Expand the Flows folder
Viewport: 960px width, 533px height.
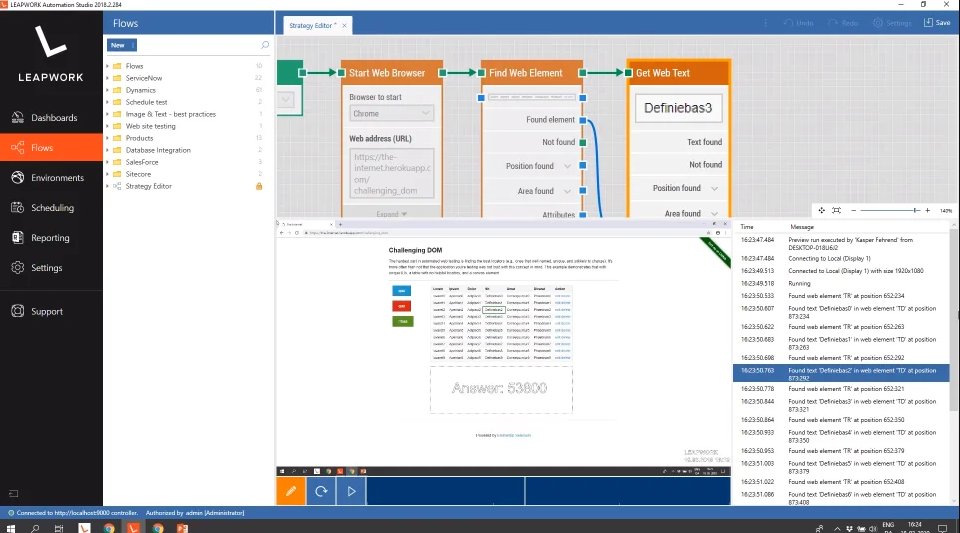tap(108, 66)
